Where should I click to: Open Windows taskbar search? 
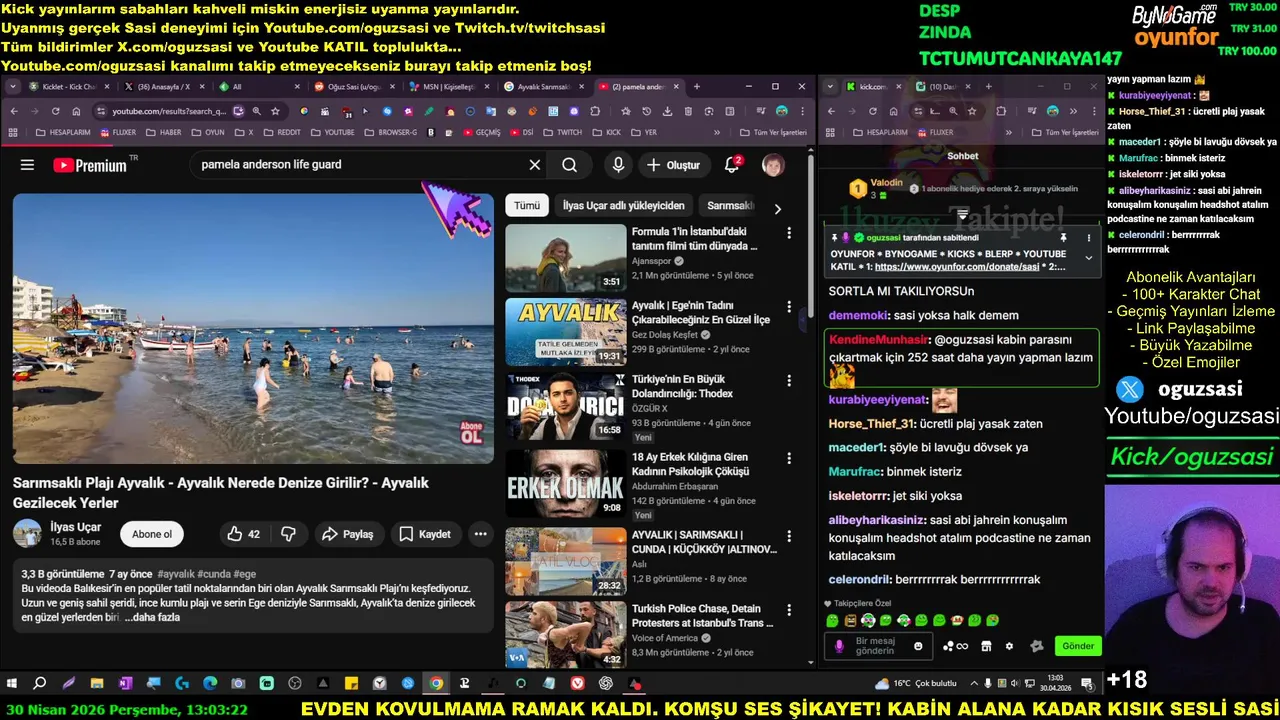(40, 684)
